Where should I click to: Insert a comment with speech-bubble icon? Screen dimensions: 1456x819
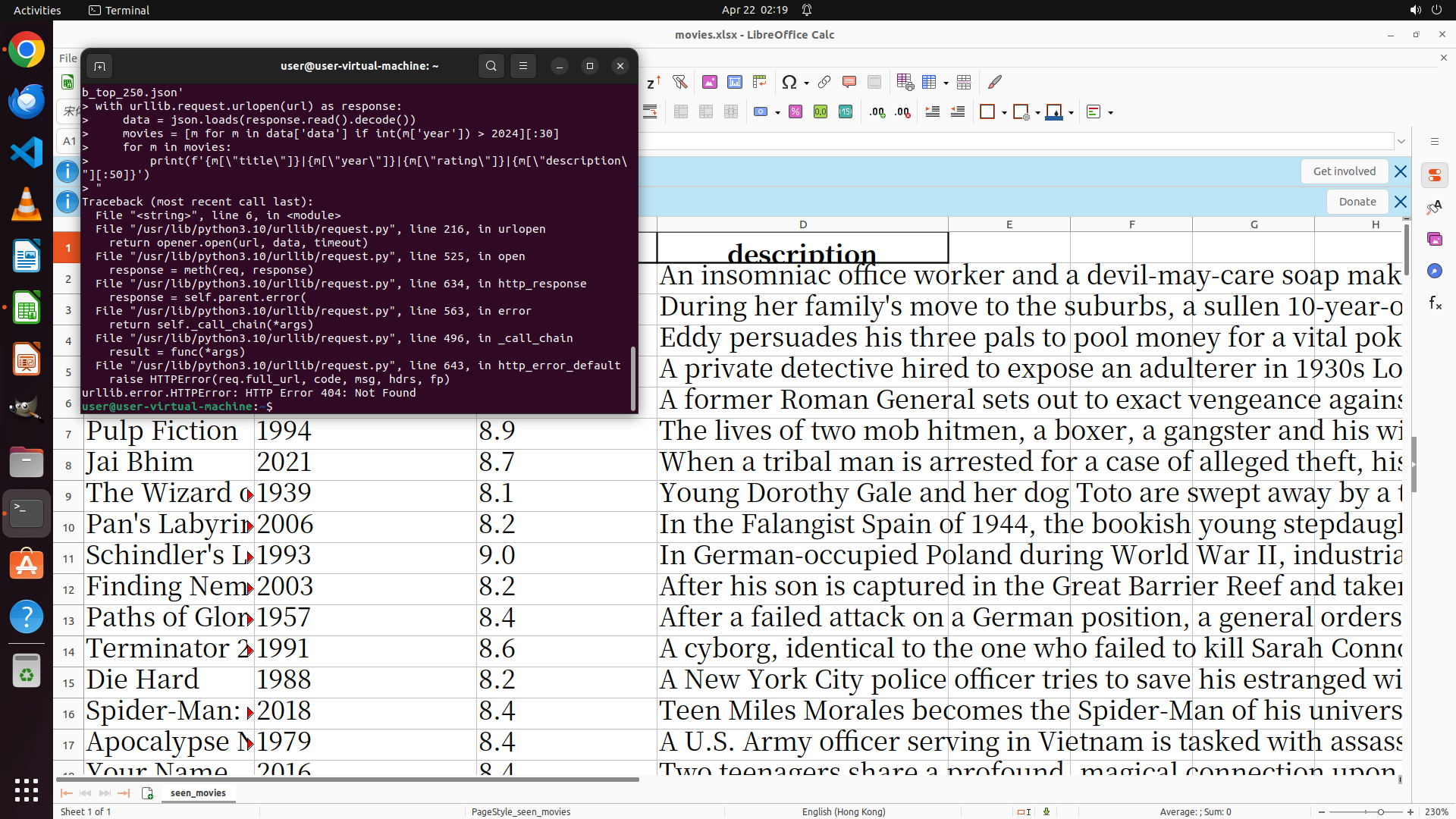(x=849, y=82)
